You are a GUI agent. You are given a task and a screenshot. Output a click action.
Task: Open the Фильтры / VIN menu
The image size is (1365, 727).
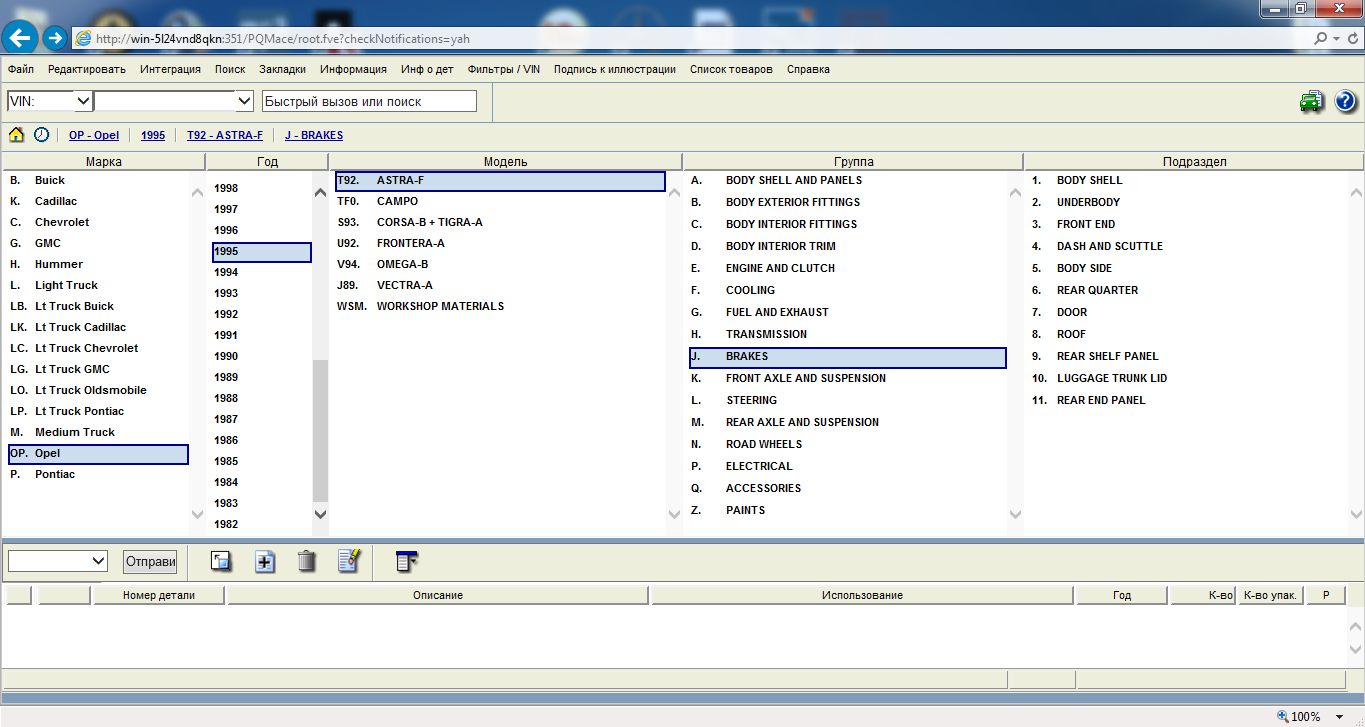504,69
